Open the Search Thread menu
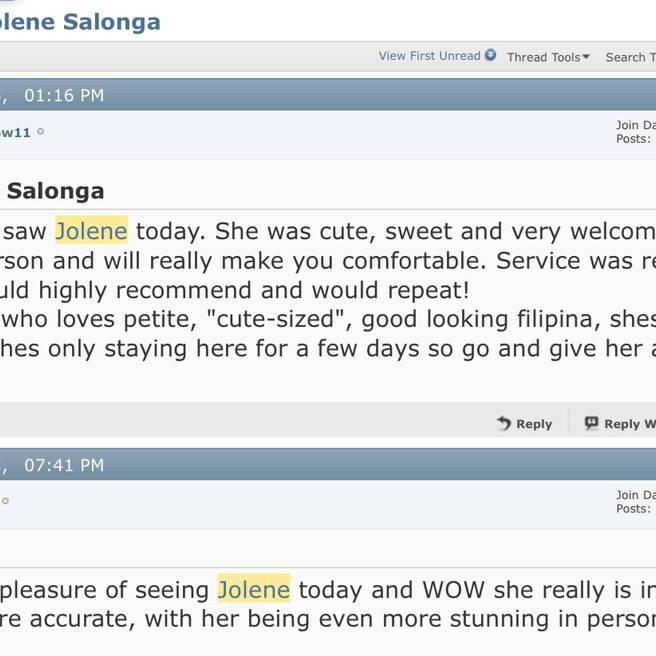Screen dimensions: 656x656 pyautogui.click(x=630, y=57)
